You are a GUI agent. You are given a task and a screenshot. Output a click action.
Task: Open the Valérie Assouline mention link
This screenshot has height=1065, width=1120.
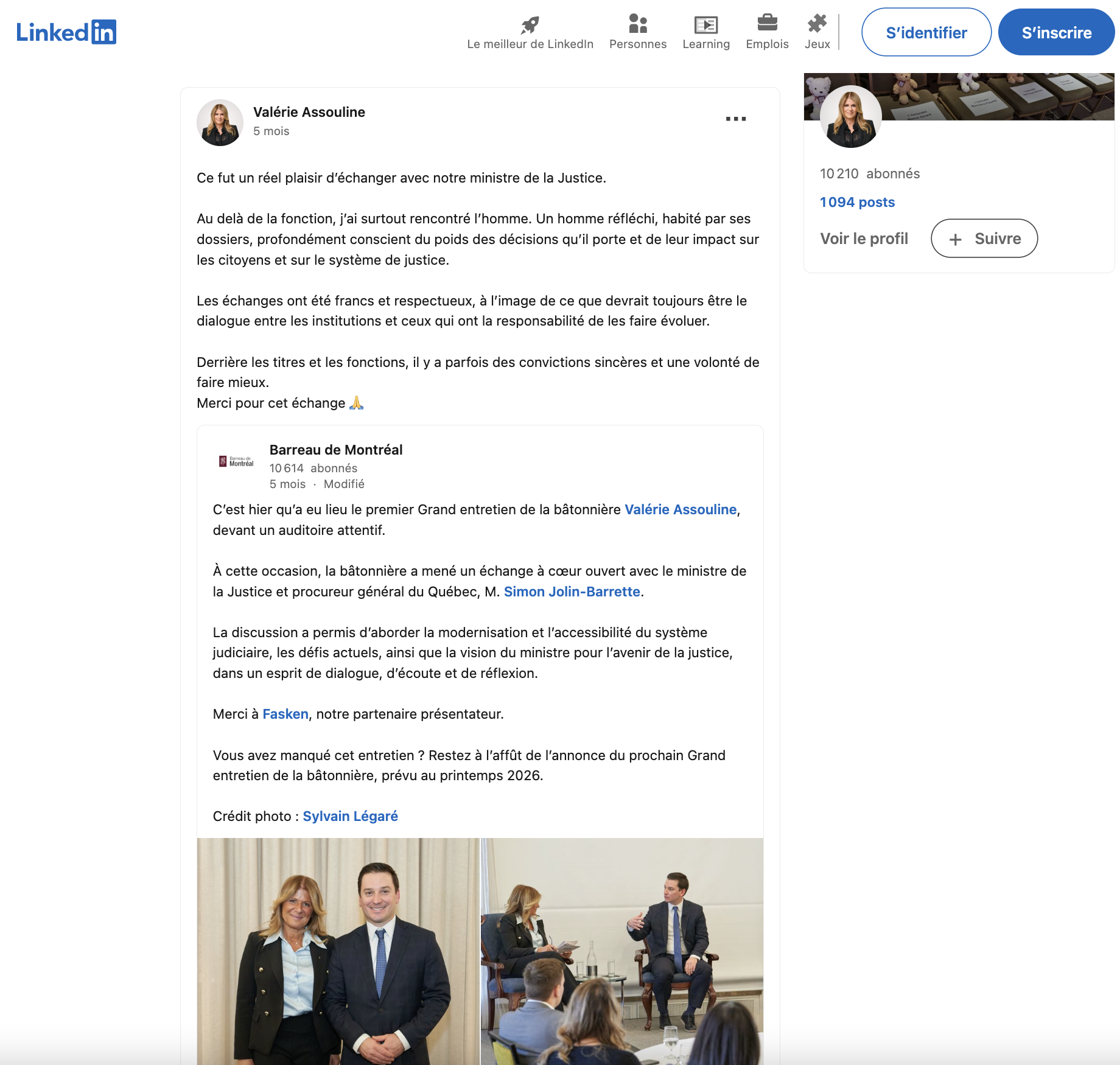click(x=681, y=509)
